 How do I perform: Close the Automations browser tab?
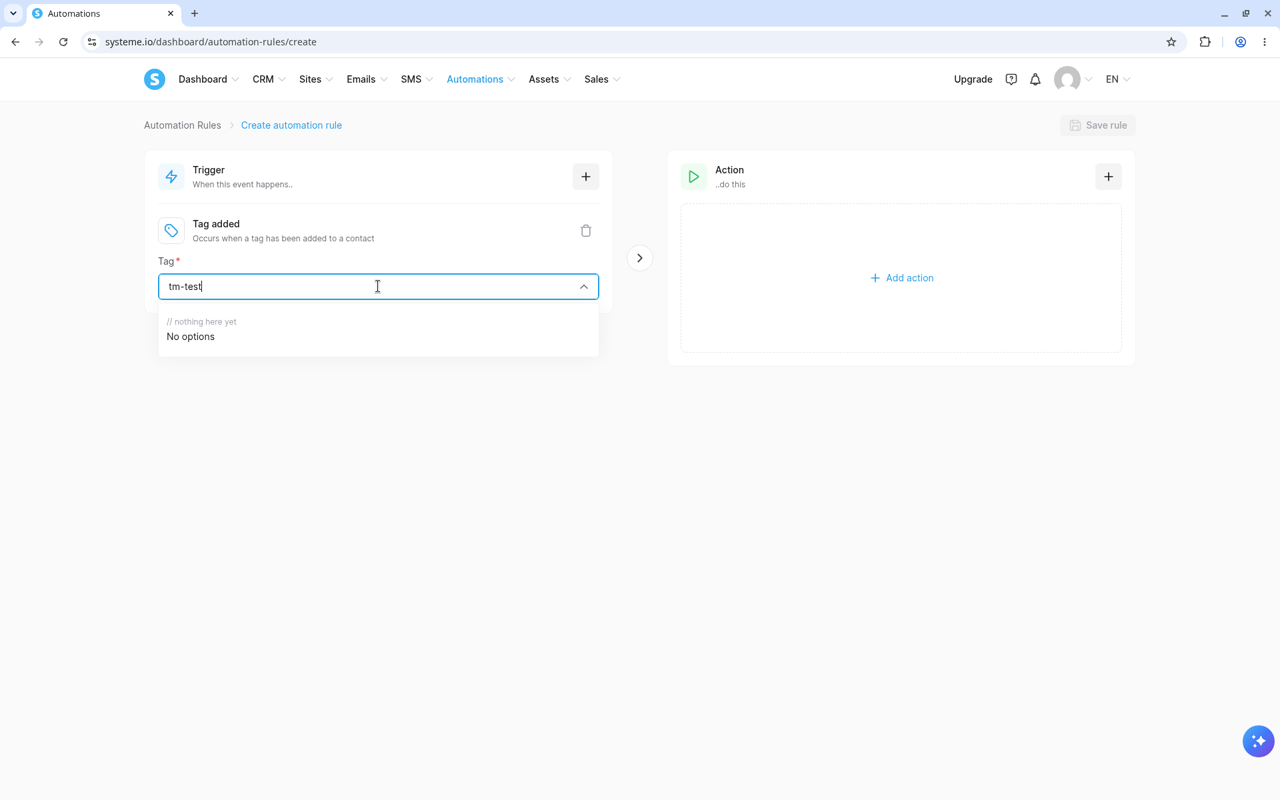pos(170,14)
